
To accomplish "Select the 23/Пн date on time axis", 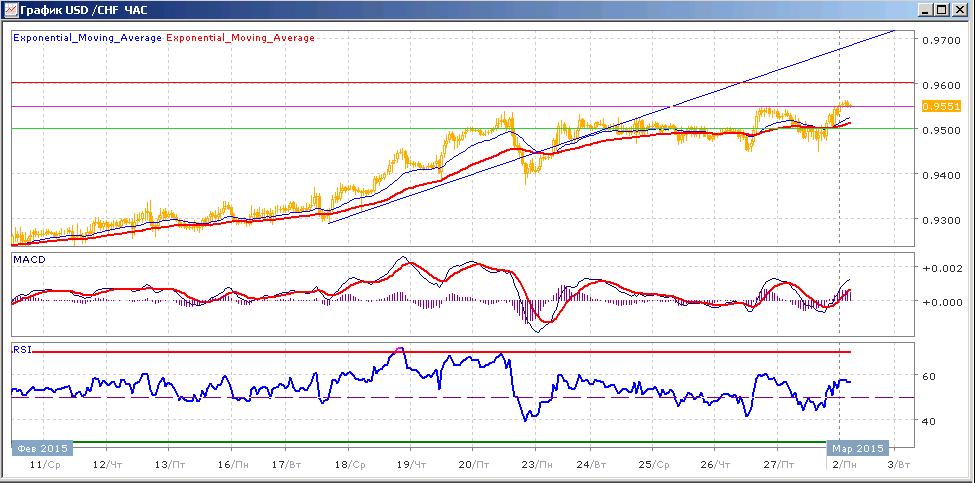I will [x=536, y=464].
